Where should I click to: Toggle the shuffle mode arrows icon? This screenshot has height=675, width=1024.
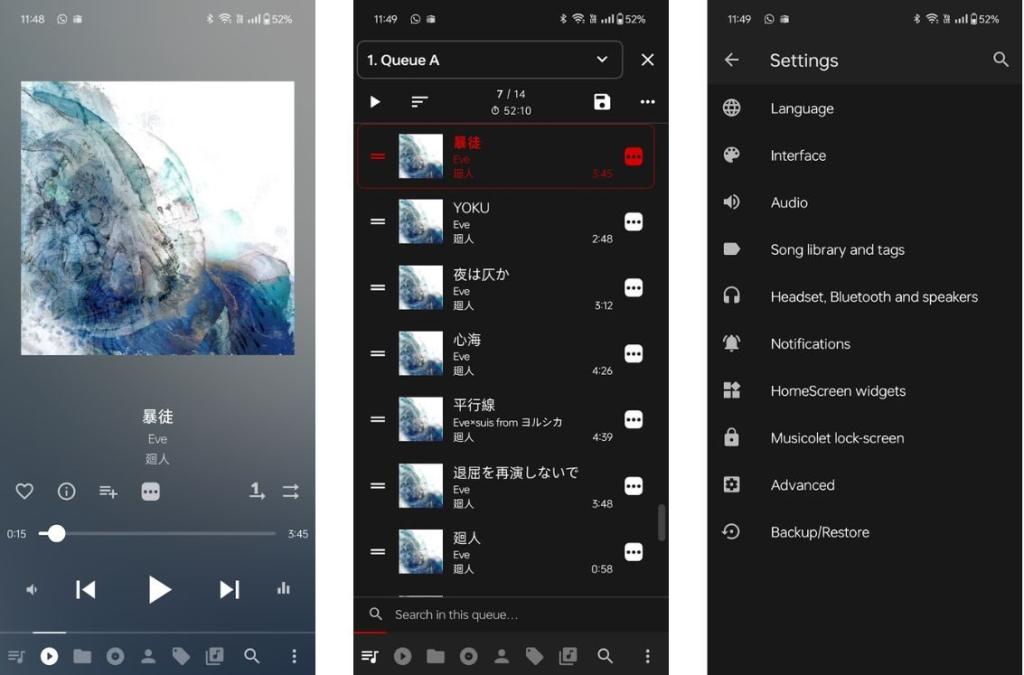point(290,491)
